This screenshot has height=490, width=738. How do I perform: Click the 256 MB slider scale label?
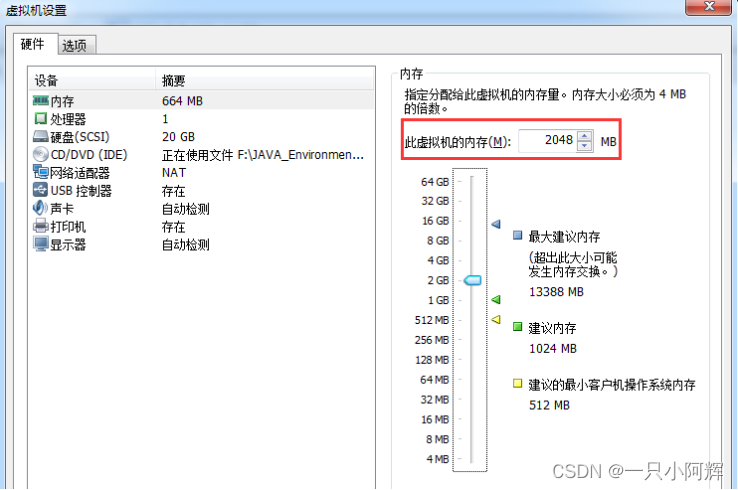tap(432, 340)
